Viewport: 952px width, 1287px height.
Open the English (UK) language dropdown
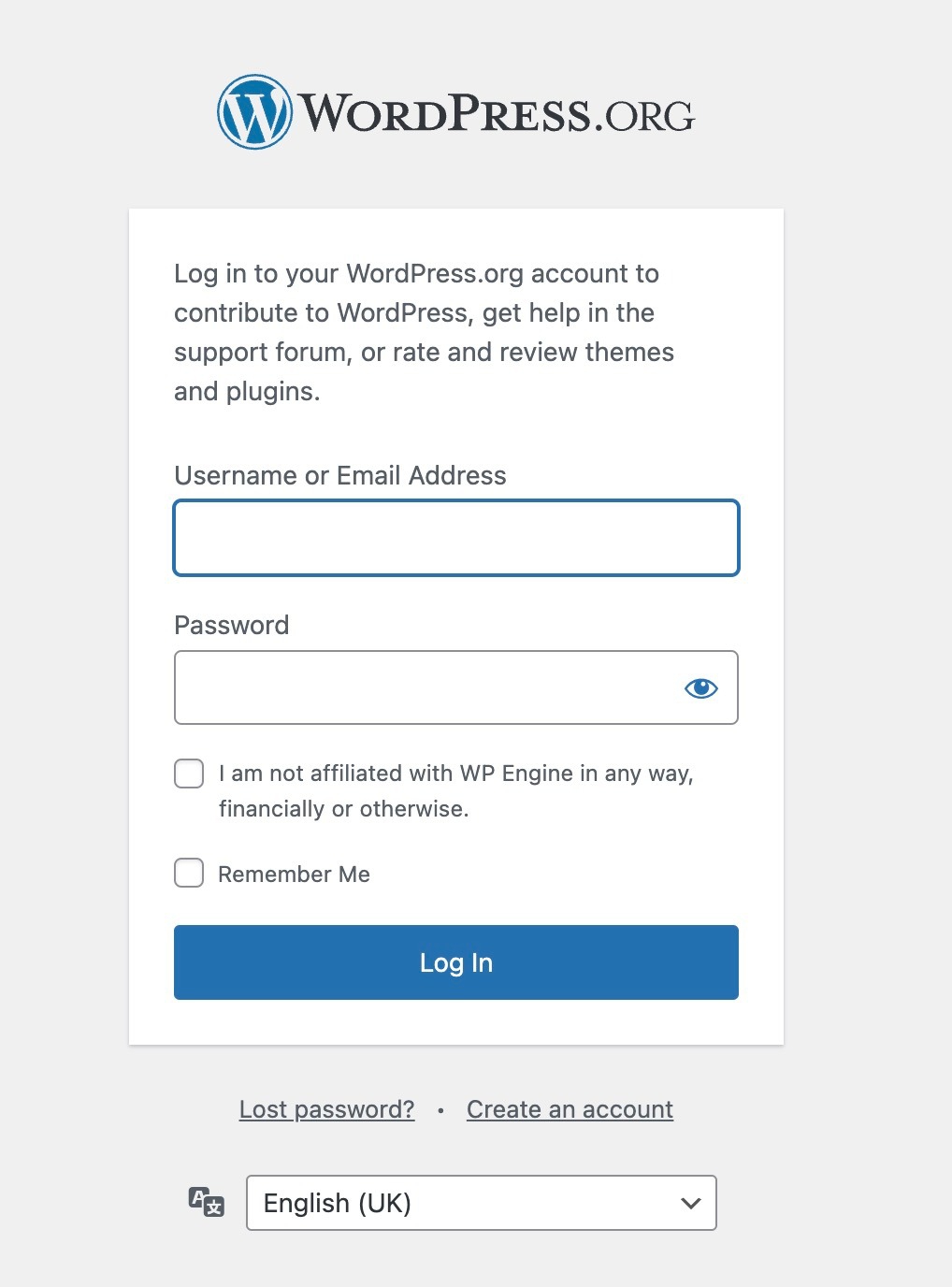coord(468,1203)
